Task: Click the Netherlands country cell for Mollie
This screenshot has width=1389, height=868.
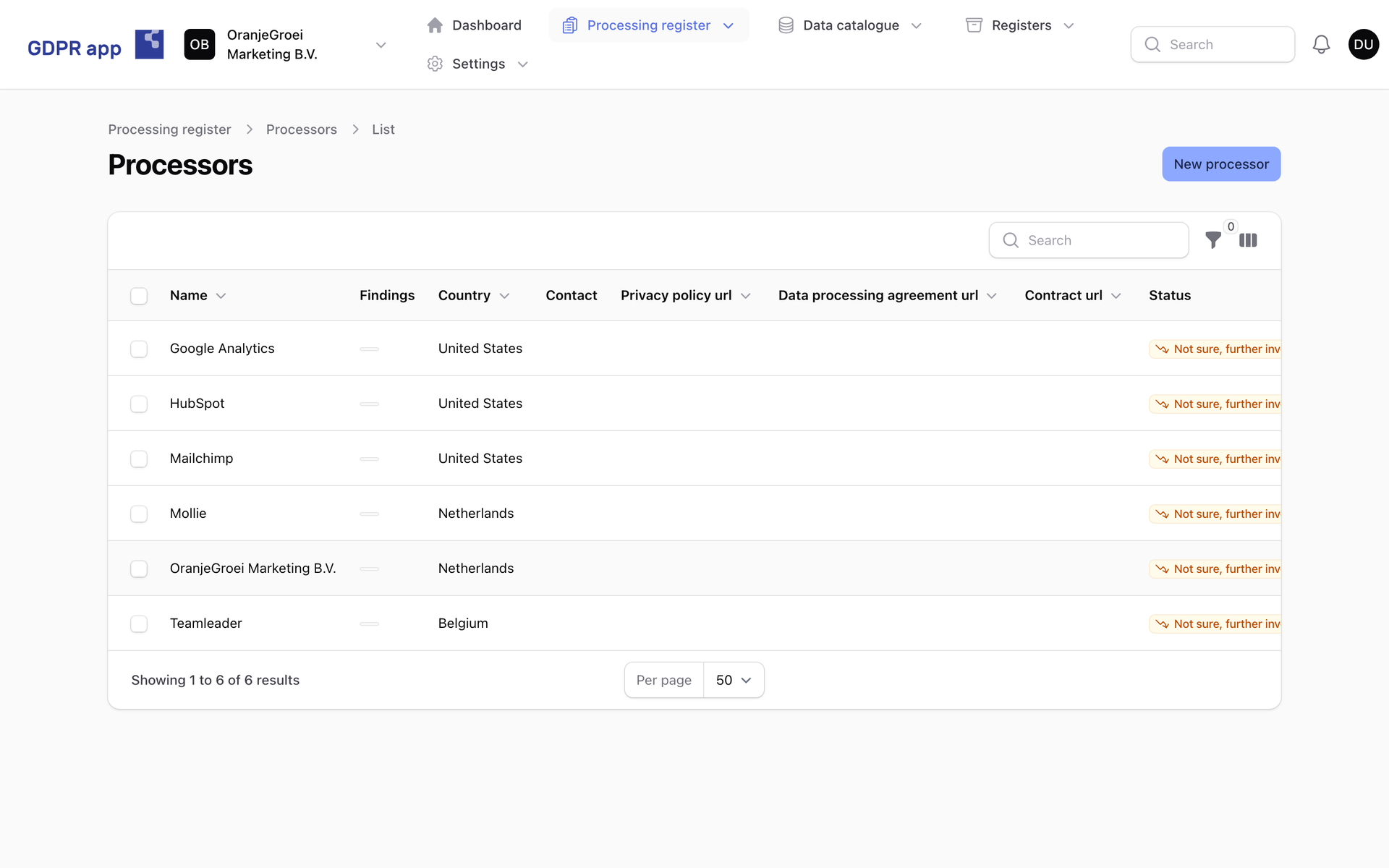Action: tap(476, 514)
